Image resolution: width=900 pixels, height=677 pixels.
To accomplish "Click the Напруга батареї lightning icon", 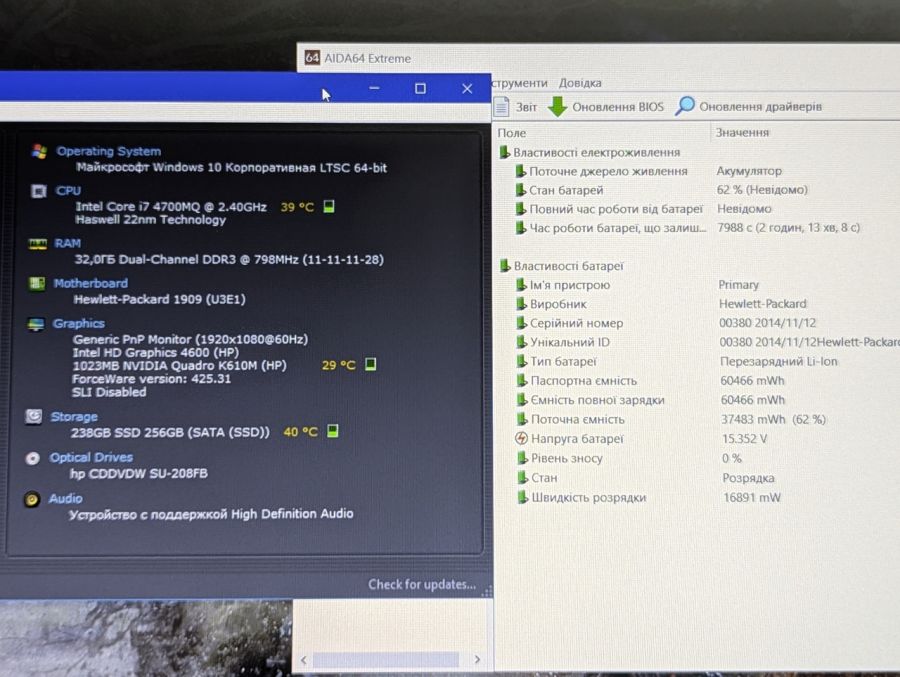I will point(521,438).
